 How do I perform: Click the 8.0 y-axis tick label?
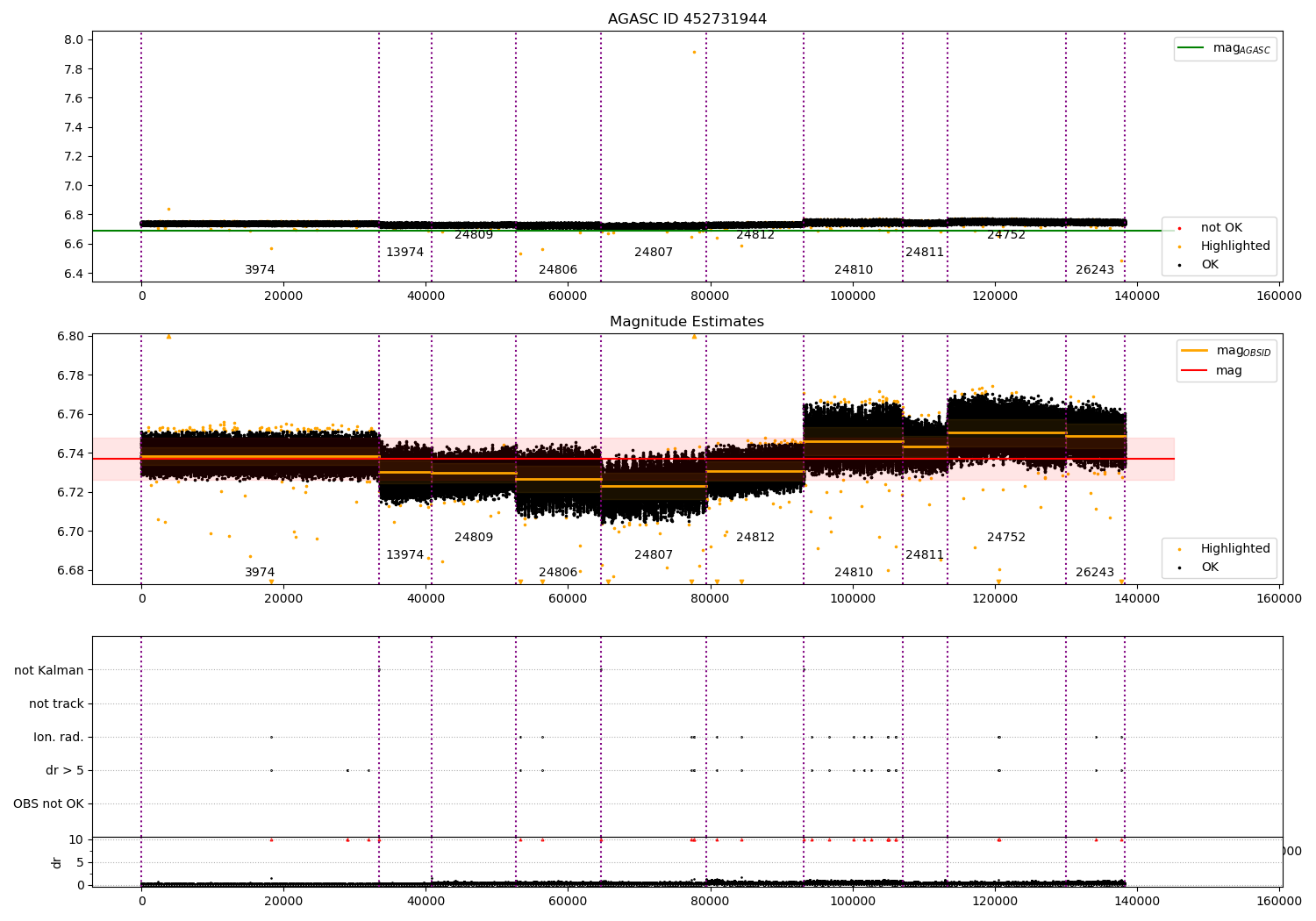click(x=74, y=39)
